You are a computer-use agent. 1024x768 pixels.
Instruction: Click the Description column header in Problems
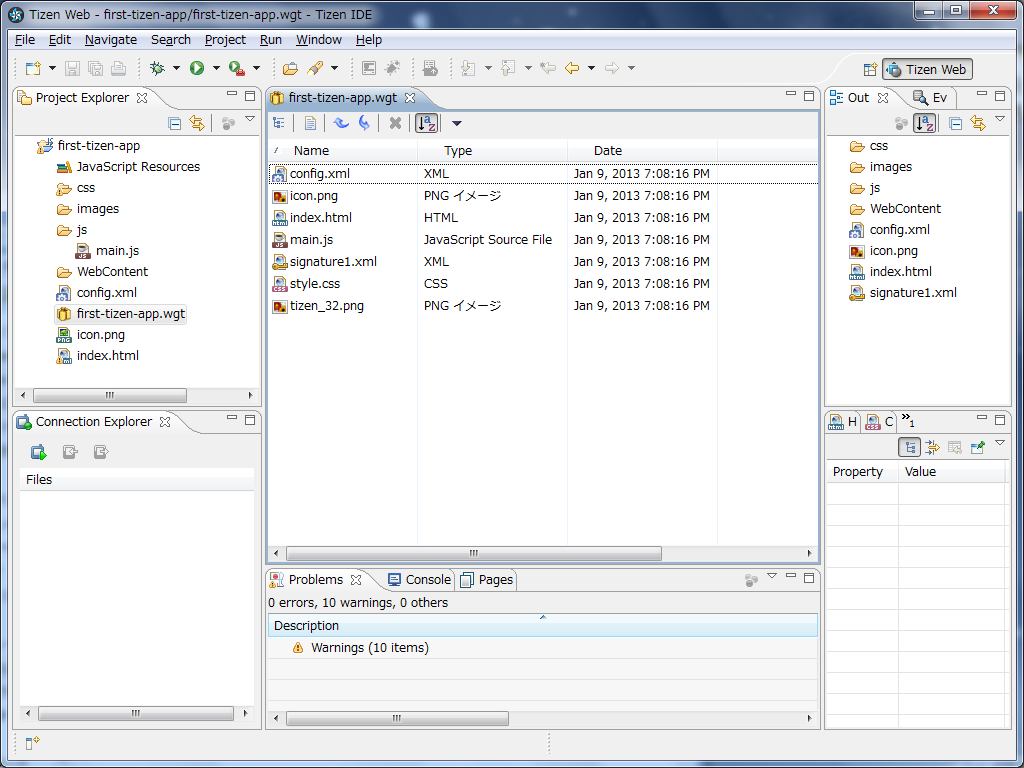click(x=543, y=626)
